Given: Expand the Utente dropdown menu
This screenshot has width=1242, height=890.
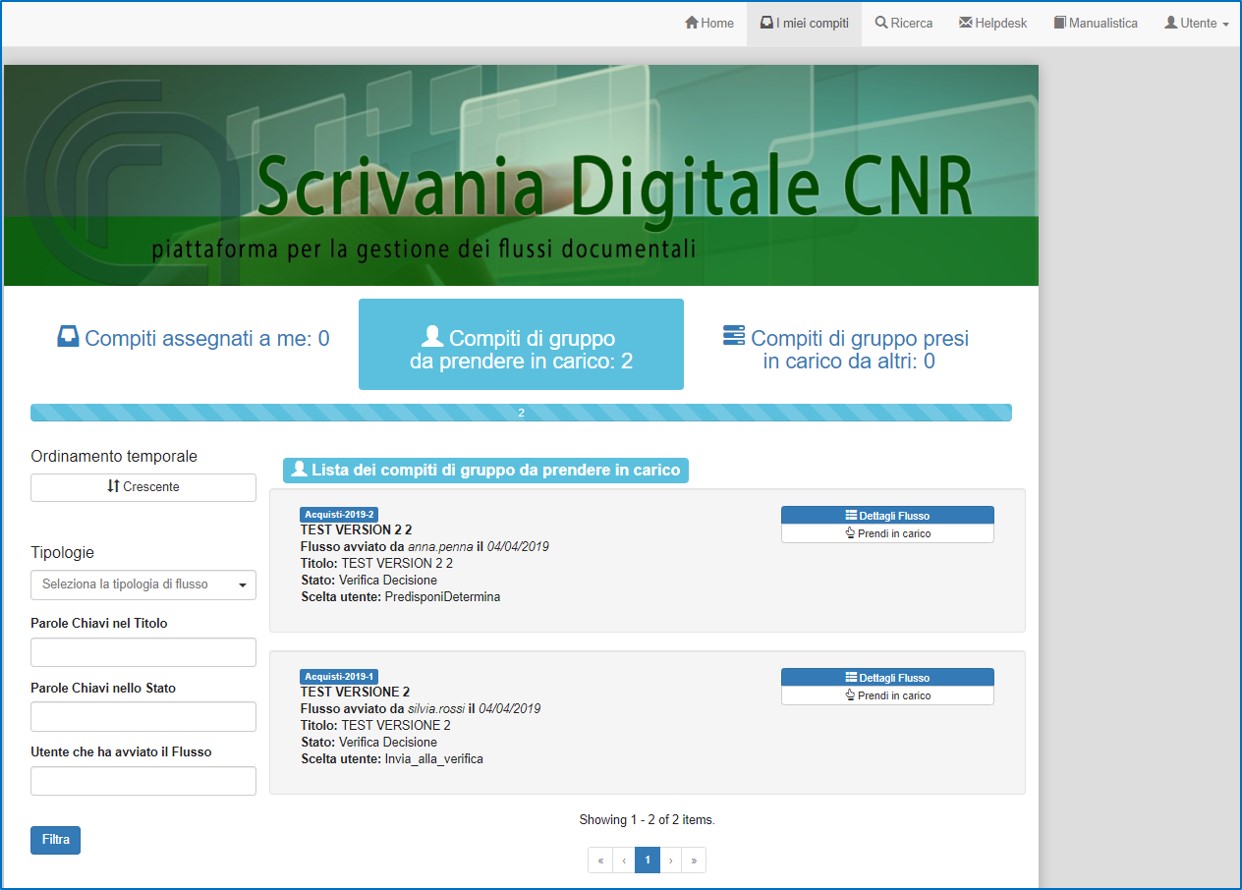Looking at the screenshot, I should (1196, 23).
